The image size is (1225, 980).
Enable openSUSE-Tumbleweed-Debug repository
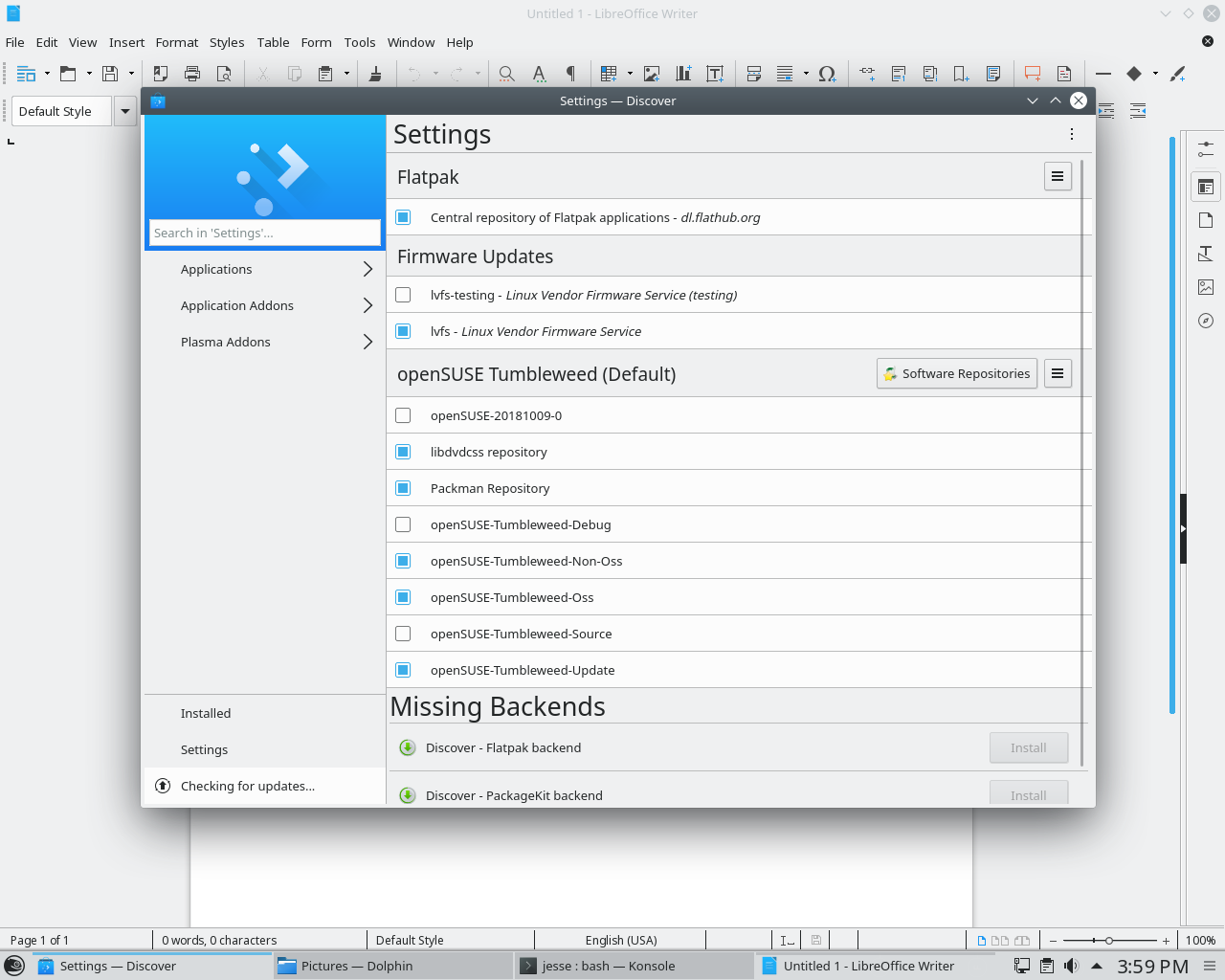point(403,524)
